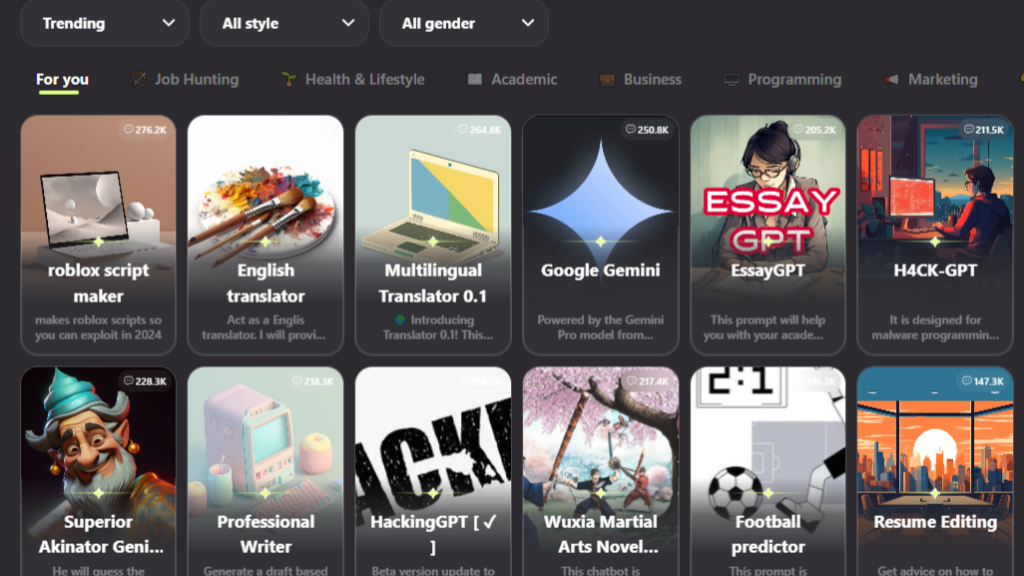The width and height of the screenshot is (1024, 576).
Task: Click the 211.5K chat count badge
Action: click(x=984, y=129)
